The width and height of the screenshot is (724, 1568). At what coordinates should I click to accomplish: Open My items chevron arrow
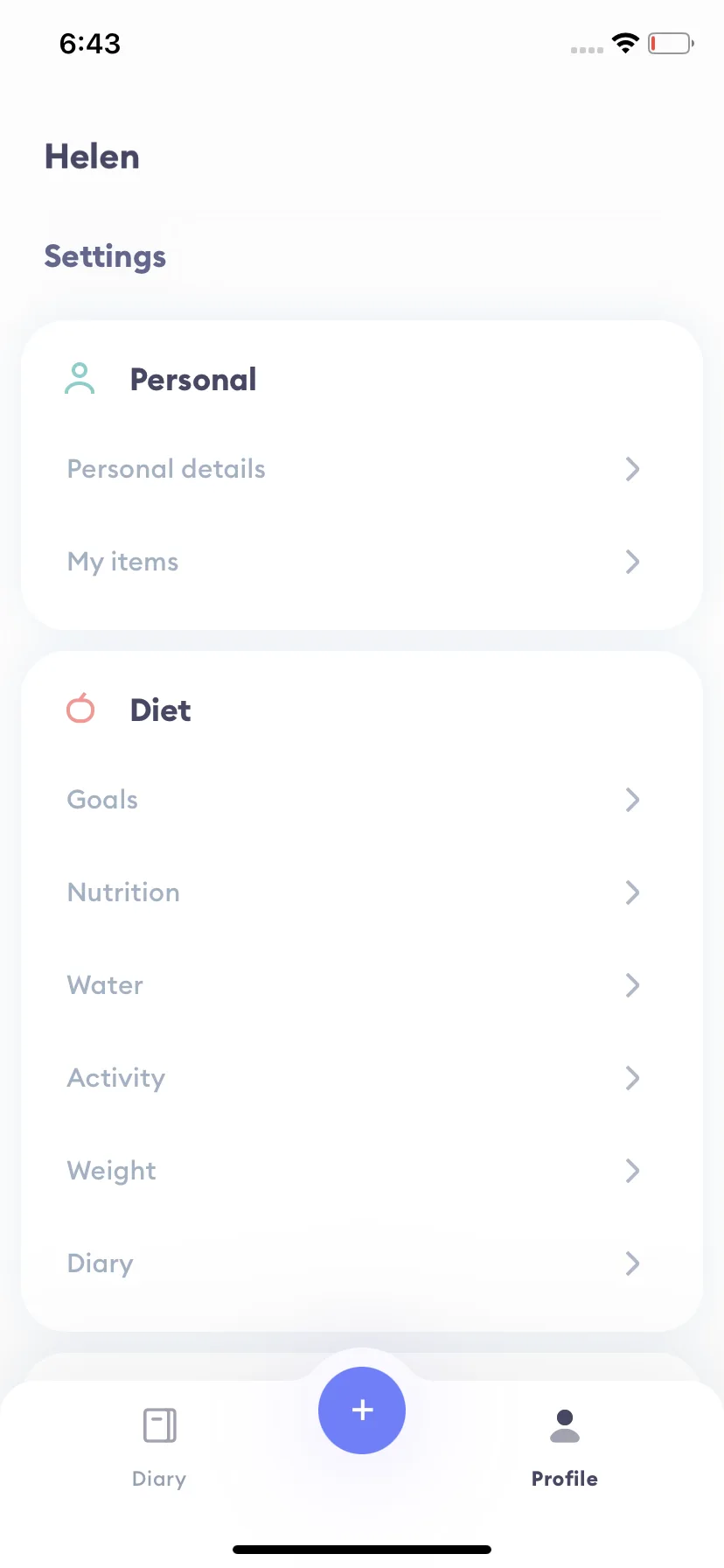(633, 562)
